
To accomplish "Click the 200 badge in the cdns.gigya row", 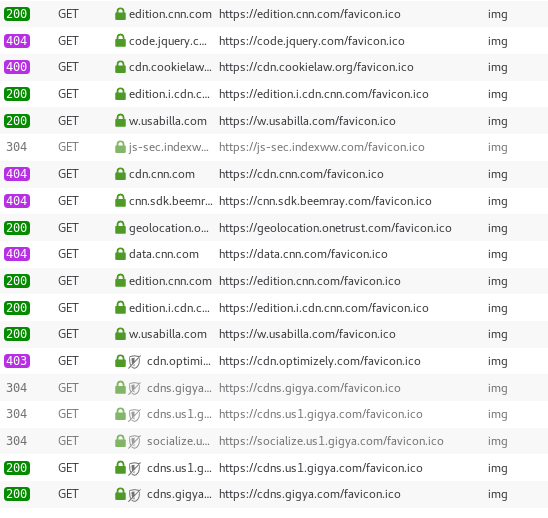I will tap(17, 494).
